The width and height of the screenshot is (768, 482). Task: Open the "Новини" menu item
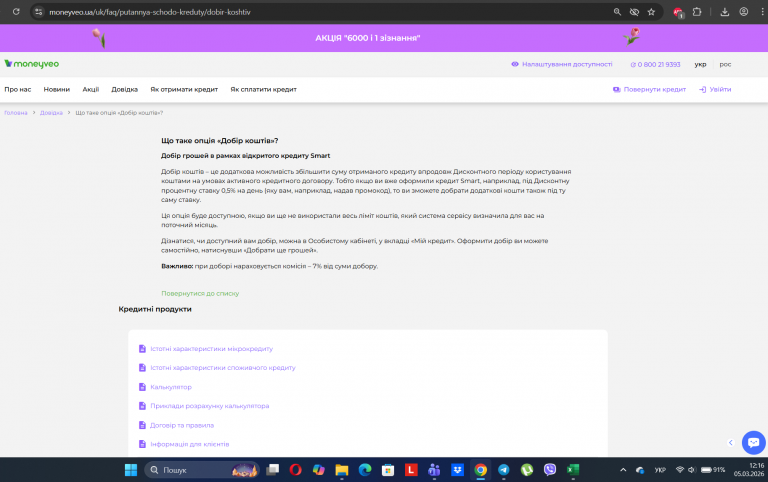click(57, 89)
